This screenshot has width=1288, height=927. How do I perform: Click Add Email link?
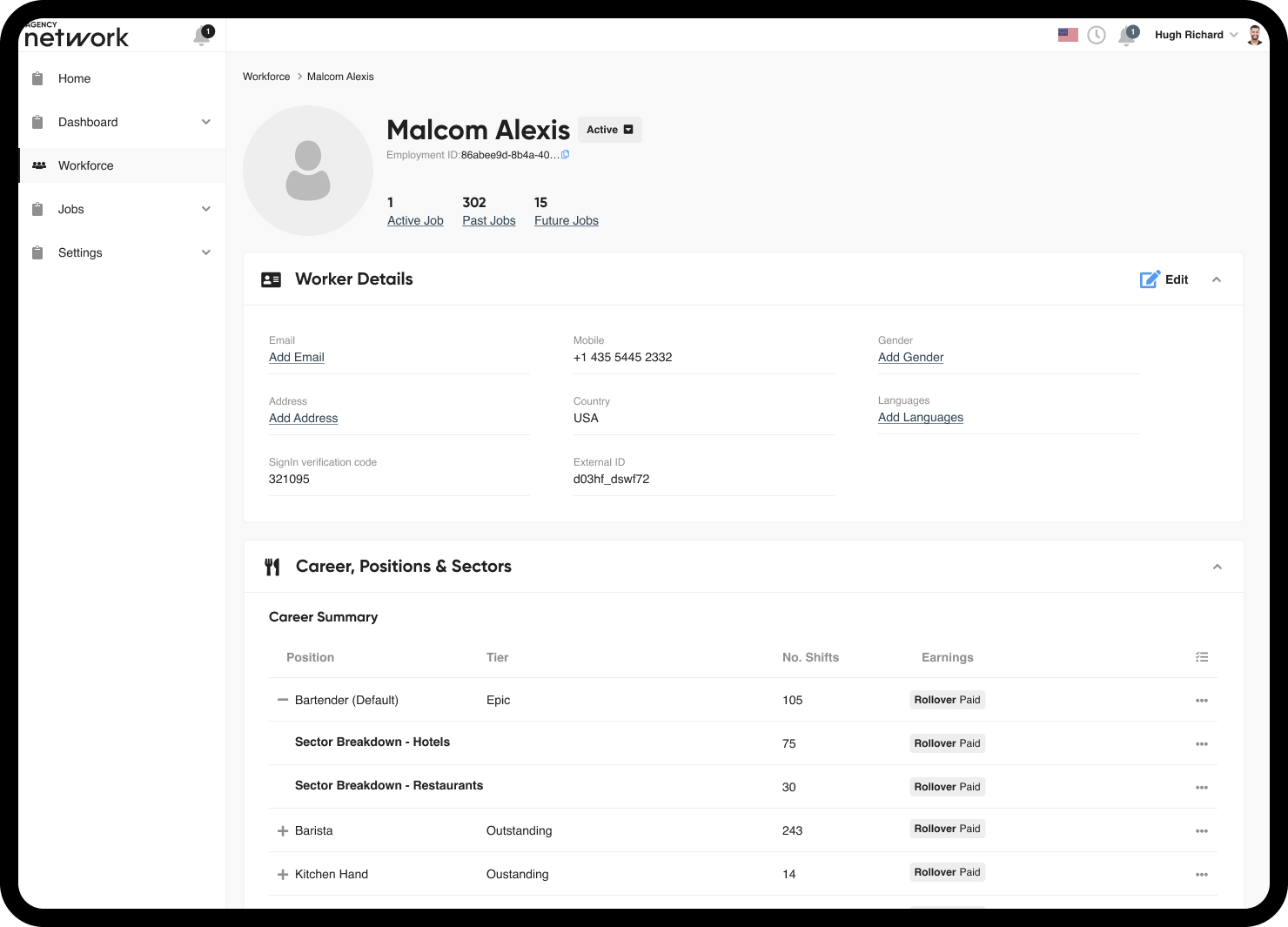pyautogui.click(x=297, y=358)
